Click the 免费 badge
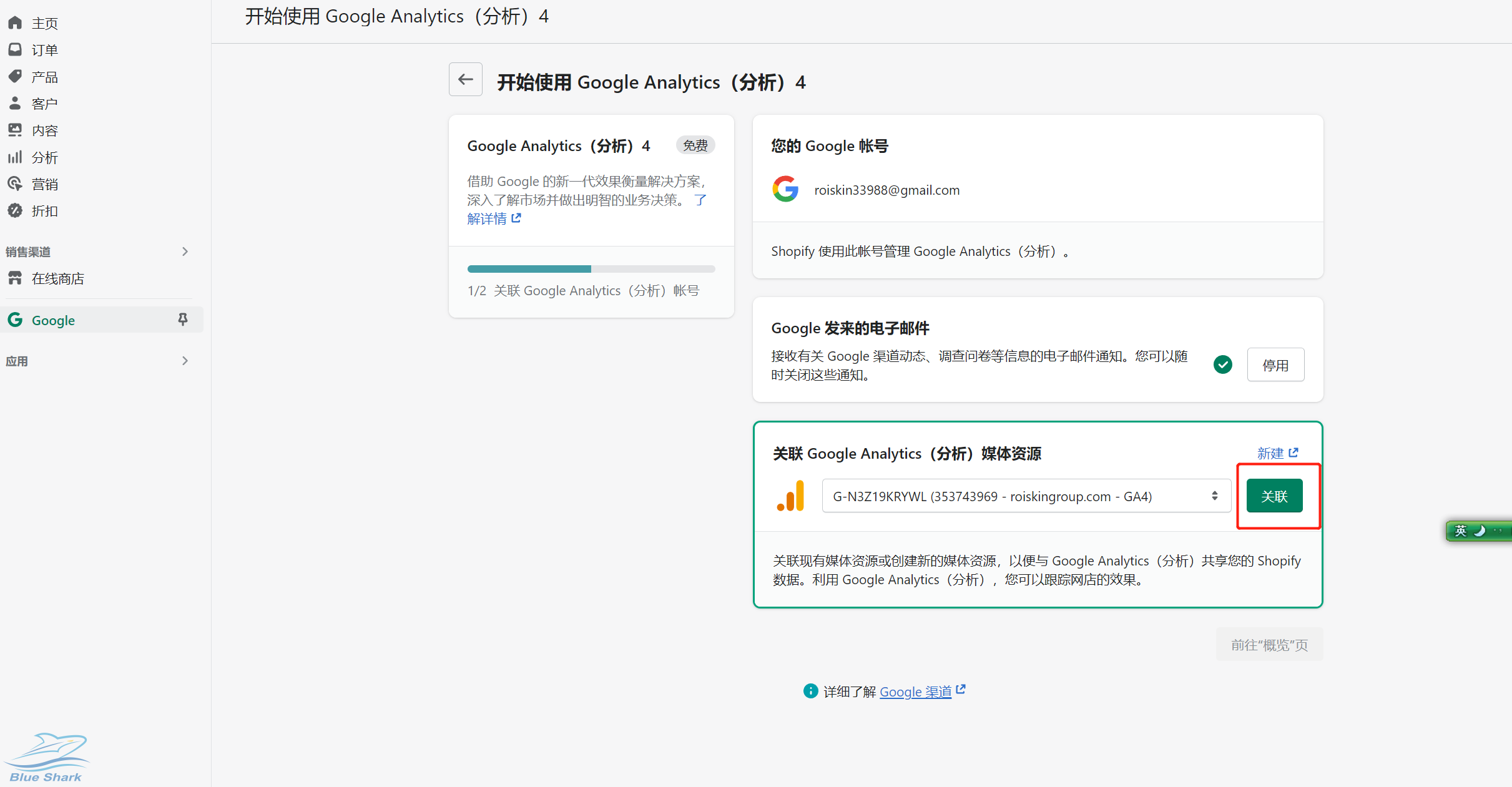Screen dimensions: 1512x787 point(695,145)
